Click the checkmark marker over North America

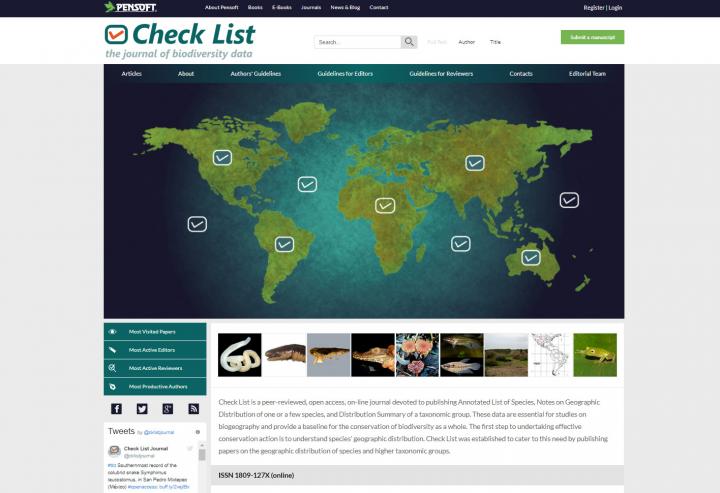click(x=222, y=157)
